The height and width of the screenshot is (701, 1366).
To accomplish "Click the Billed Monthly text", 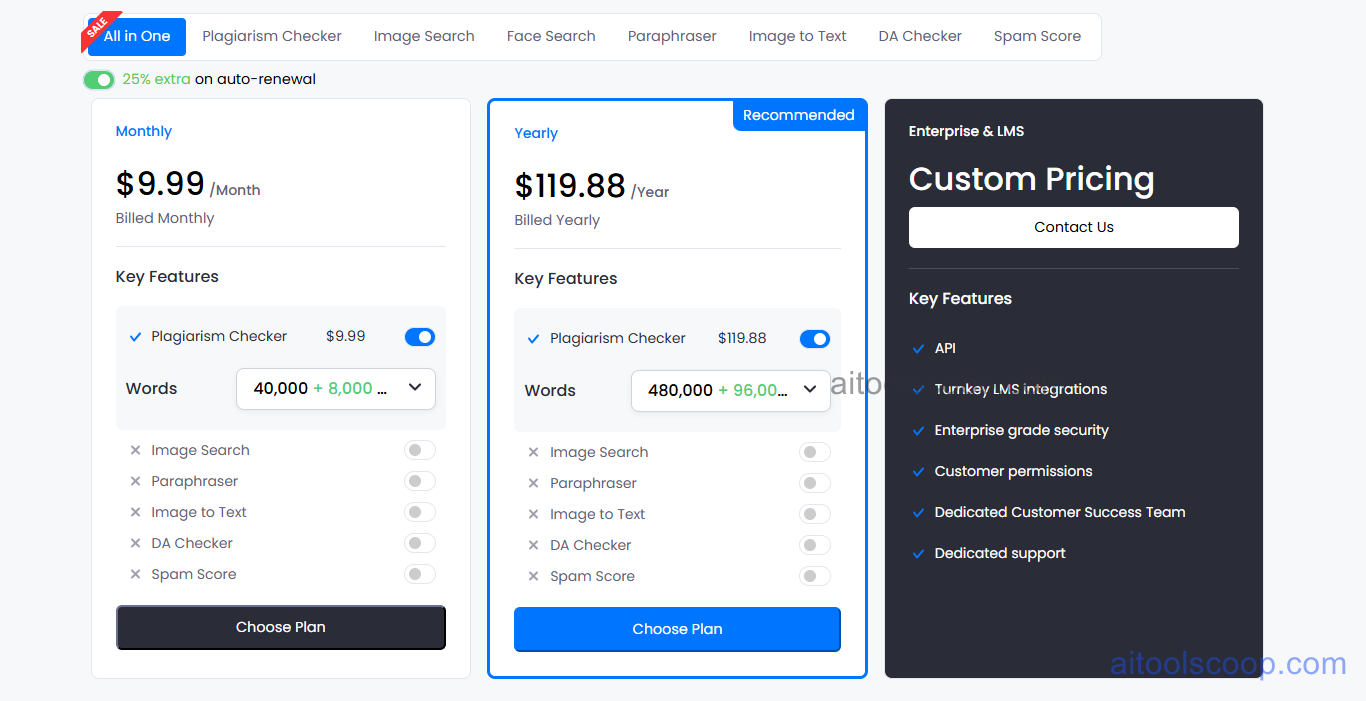I will [x=165, y=218].
